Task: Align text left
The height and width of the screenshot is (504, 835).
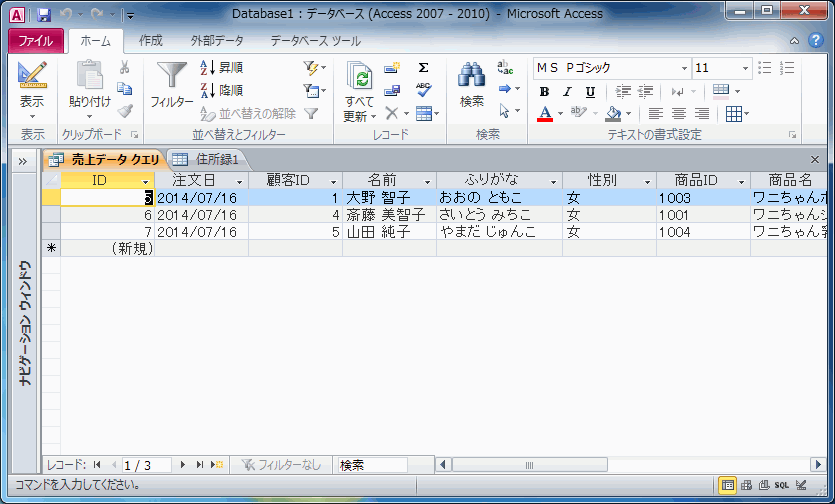Action: [x=656, y=113]
